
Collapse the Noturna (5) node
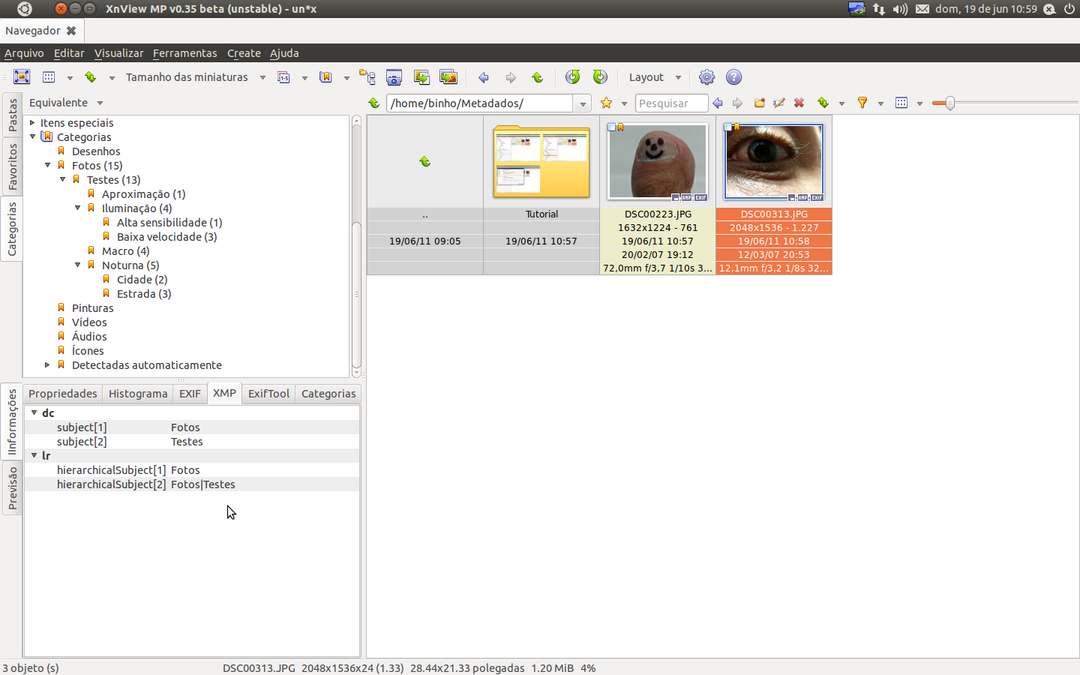point(78,265)
